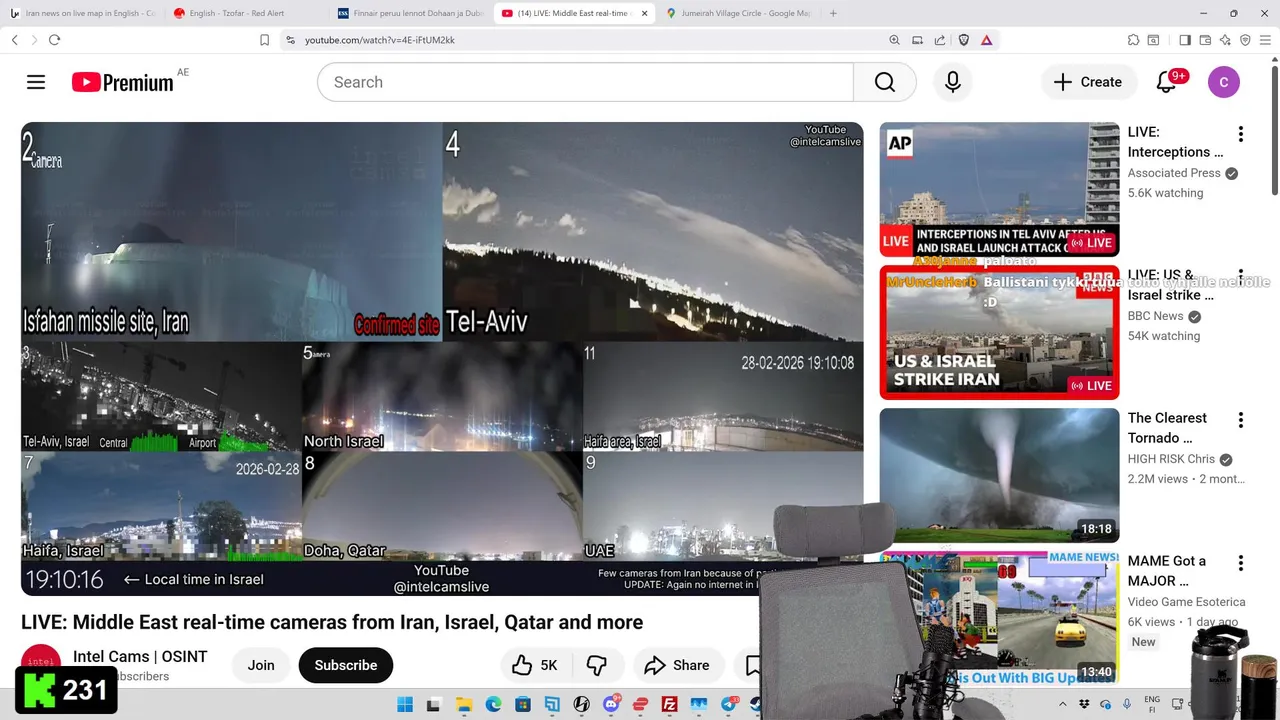This screenshot has width=1280, height=720.
Task: Start voice search with microphone
Action: coord(953,82)
